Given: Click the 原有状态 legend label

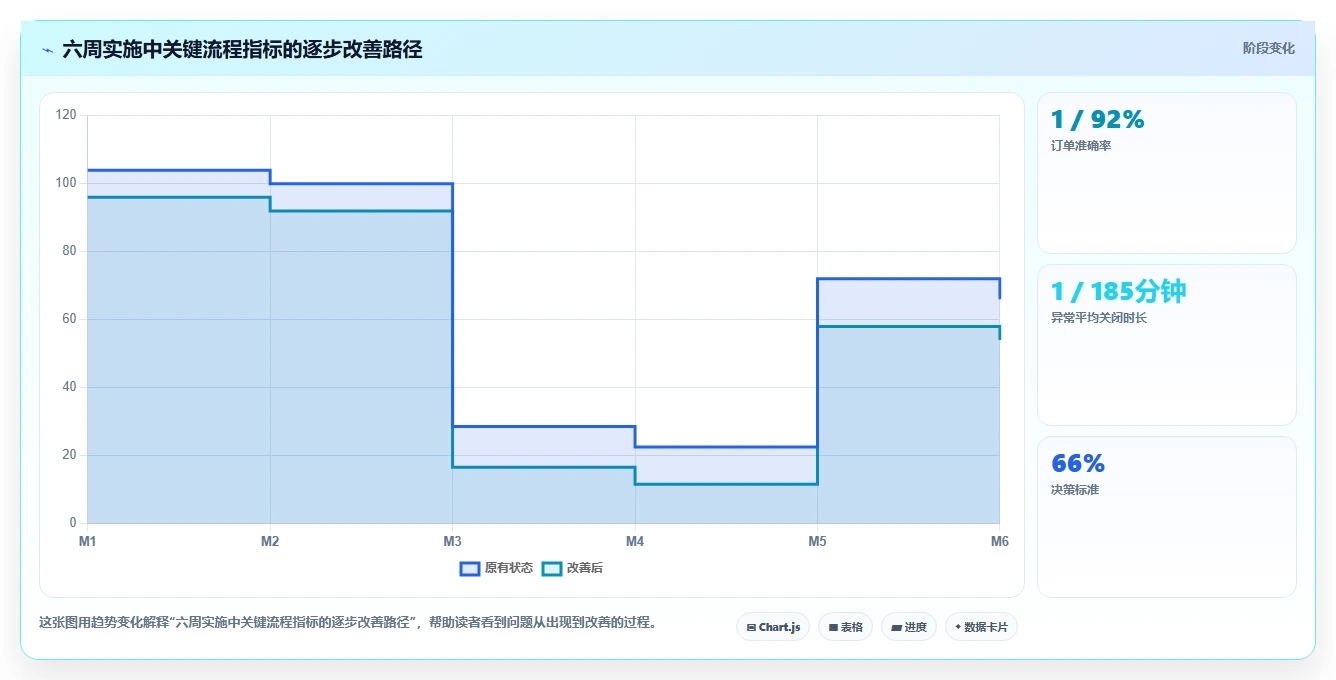Looking at the screenshot, I should coord(509,568).
